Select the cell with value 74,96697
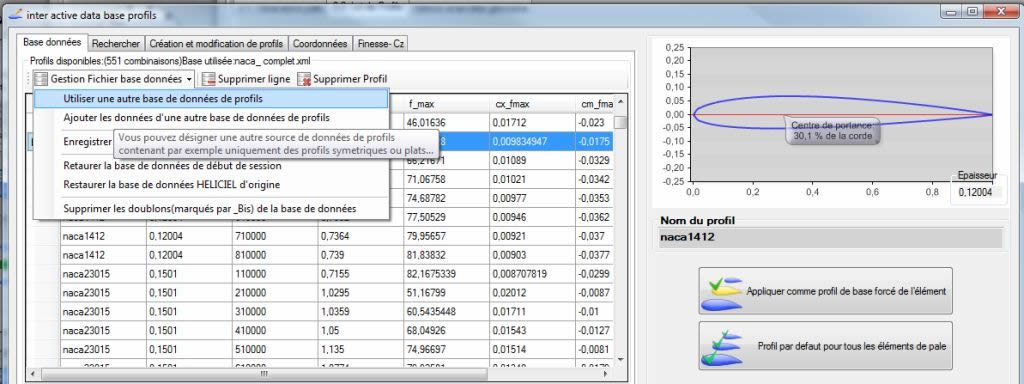The image size is (1024, 384). point(446,350)
